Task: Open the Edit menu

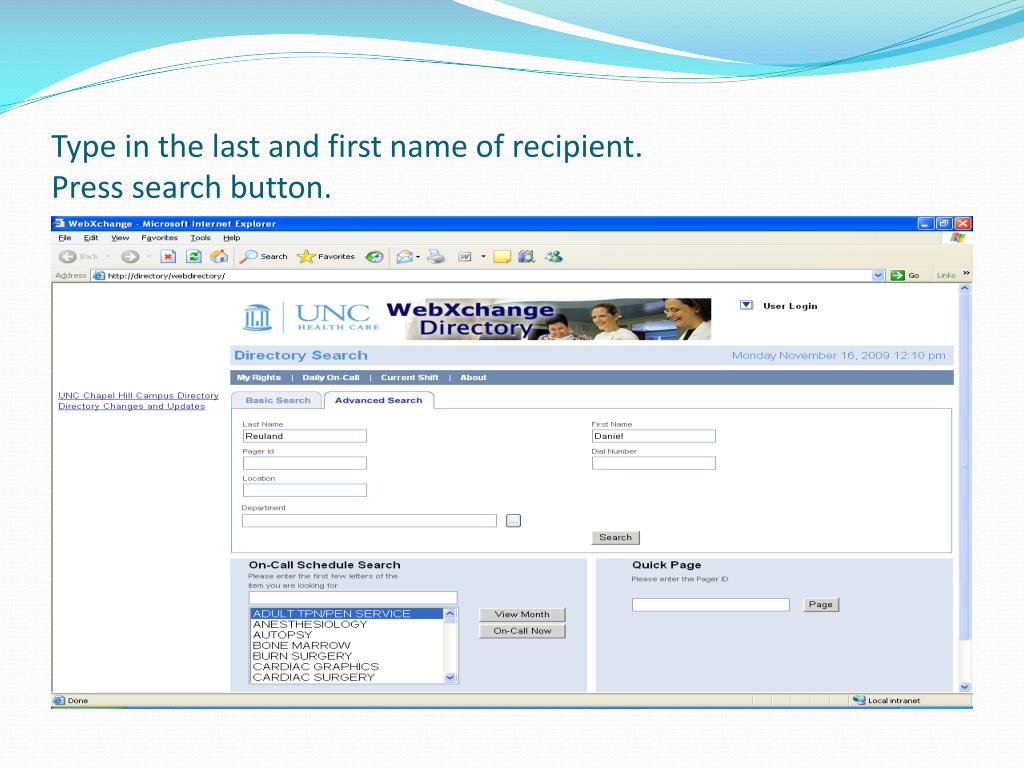Action: (x=91, y=238)
